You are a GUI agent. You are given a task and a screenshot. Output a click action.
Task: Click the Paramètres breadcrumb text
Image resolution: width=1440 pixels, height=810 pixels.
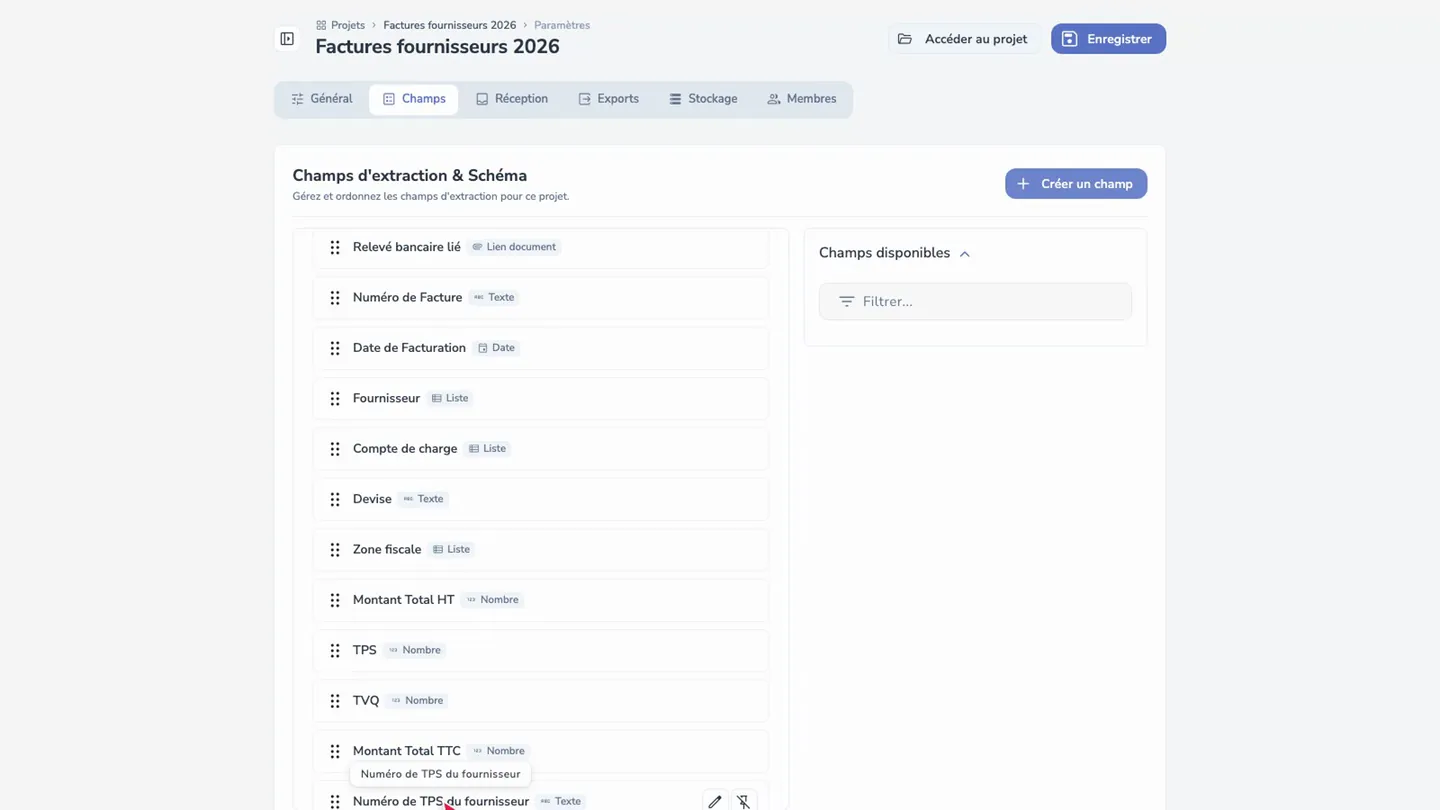(x=562, y=25)
